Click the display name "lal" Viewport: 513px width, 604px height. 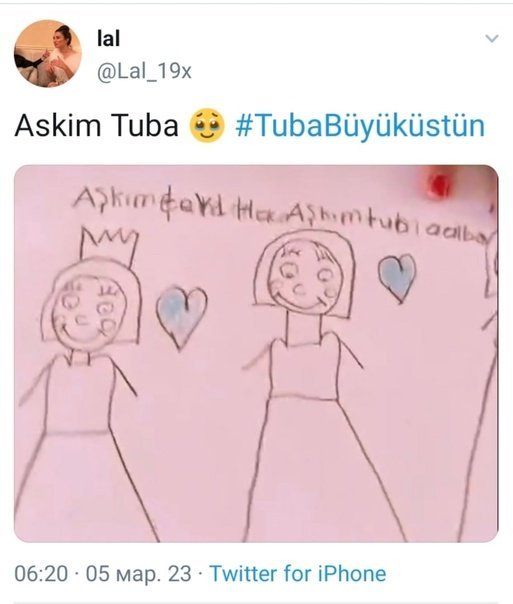pyautogui.click(x=108, y=39)
